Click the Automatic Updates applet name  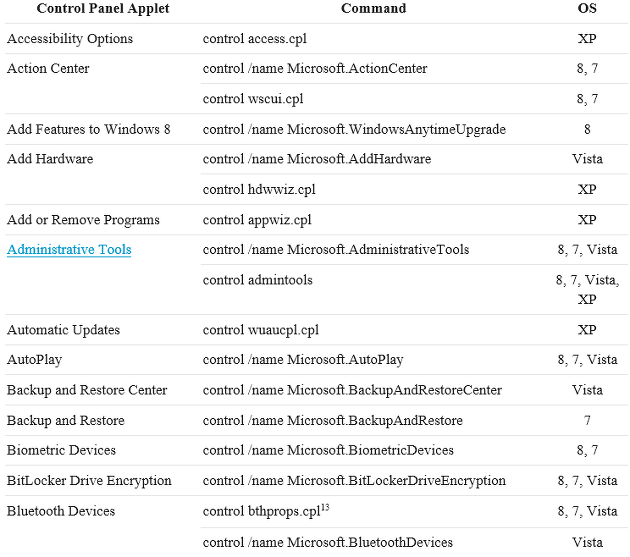point(63,330)
